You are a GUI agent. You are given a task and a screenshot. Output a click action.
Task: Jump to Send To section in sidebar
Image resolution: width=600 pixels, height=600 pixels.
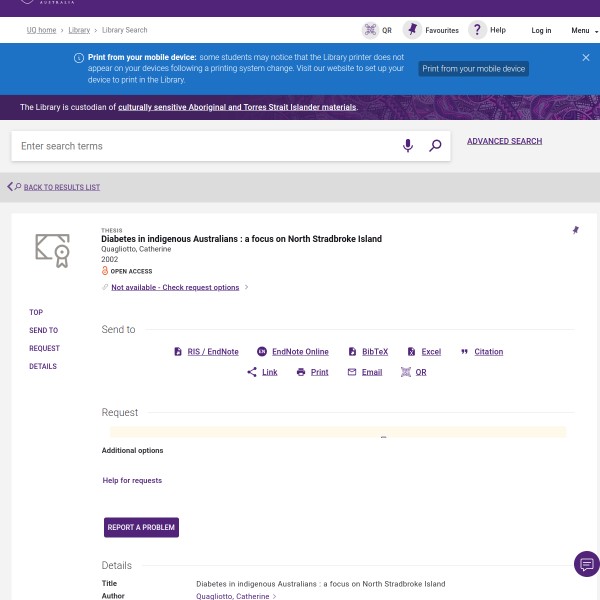43,330
